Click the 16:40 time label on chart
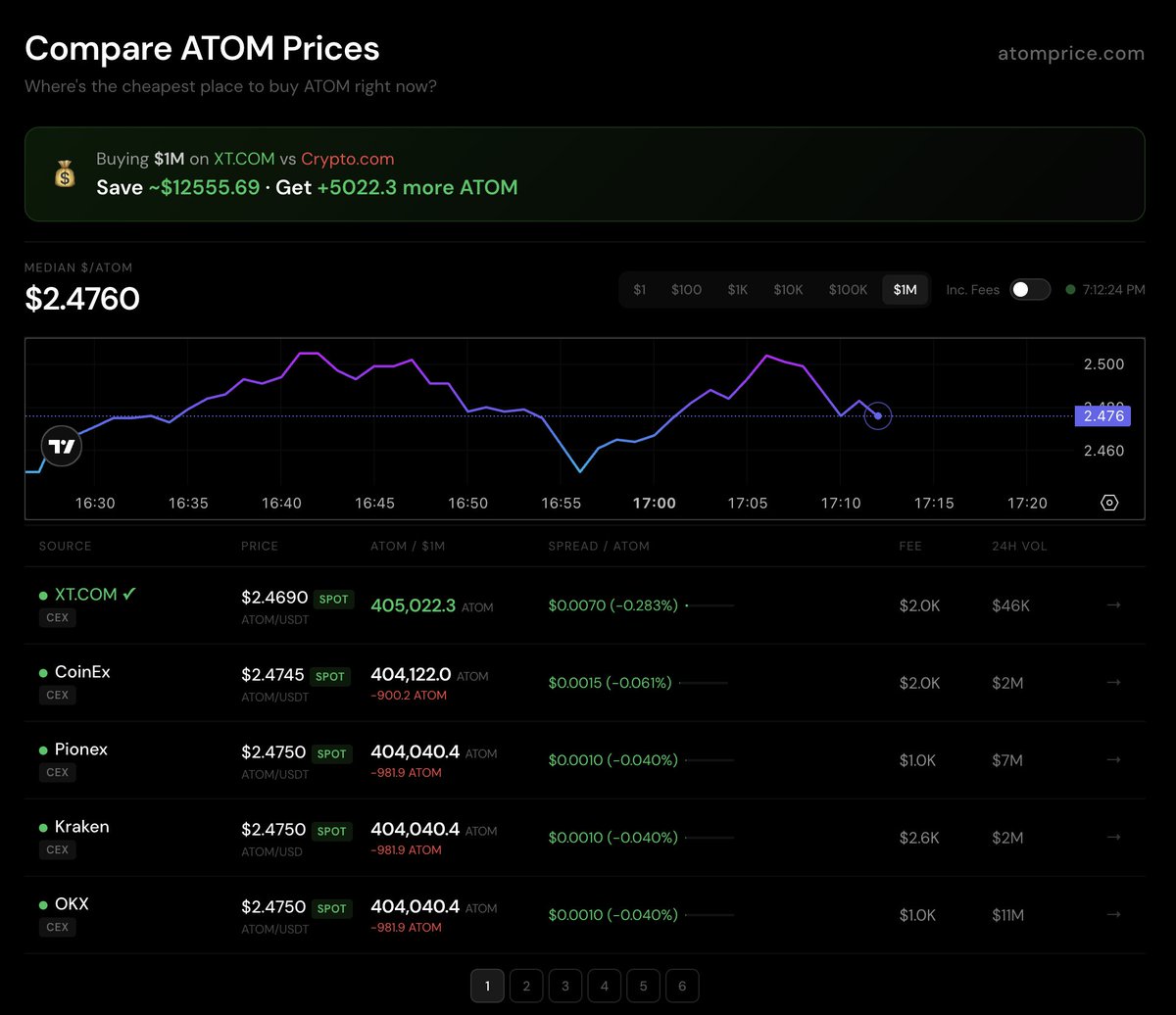 pyautogui.click(x=281, y=503)
